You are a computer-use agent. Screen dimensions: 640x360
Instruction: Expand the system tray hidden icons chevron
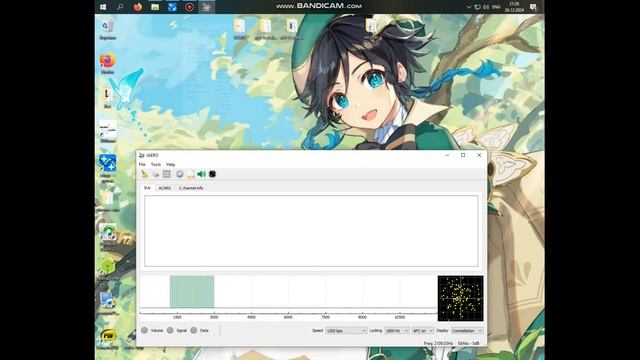point(469,7)
